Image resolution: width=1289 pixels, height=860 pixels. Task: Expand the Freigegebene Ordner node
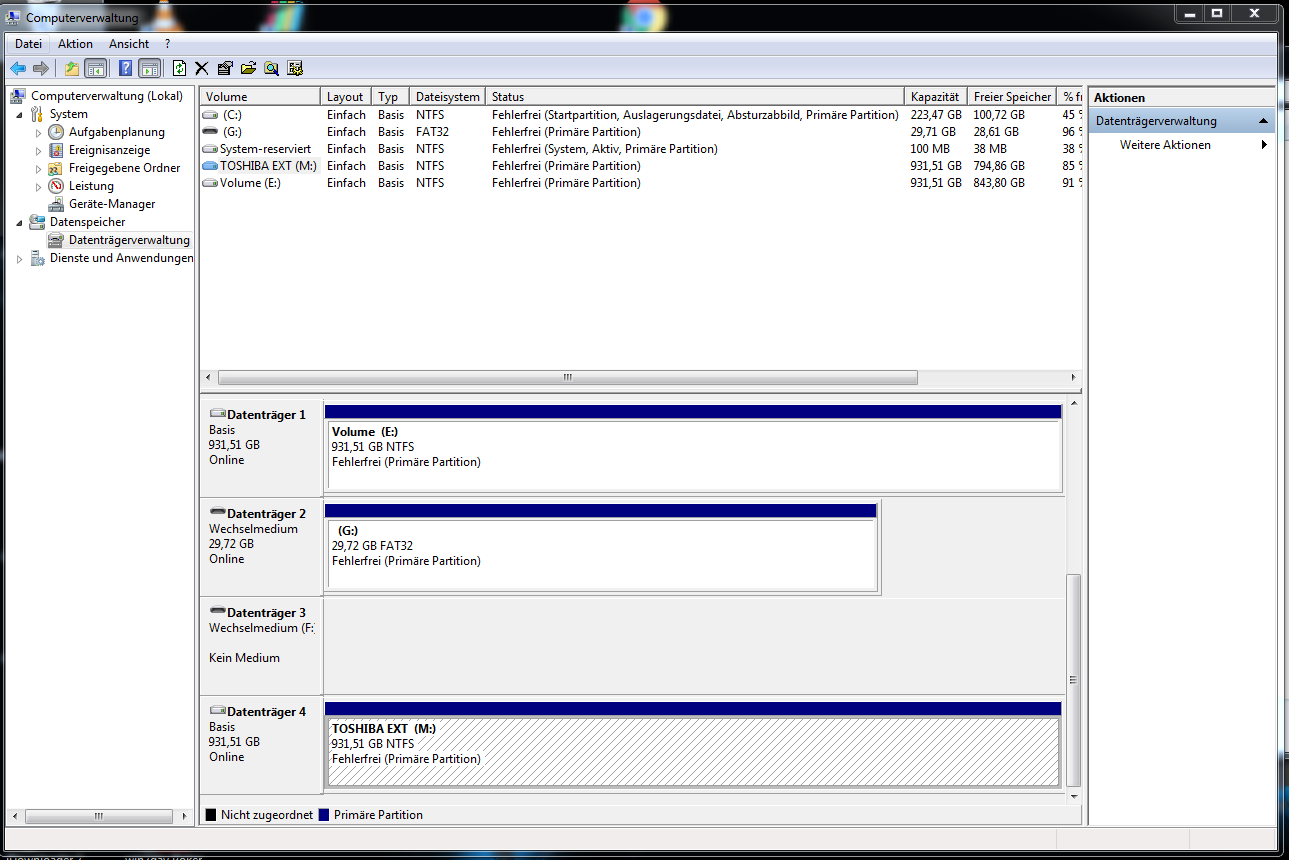coord(38,168)
